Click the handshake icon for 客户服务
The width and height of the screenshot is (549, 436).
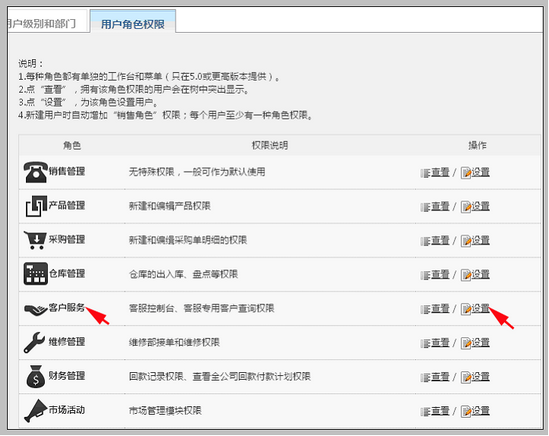click(x=35, y=309)
